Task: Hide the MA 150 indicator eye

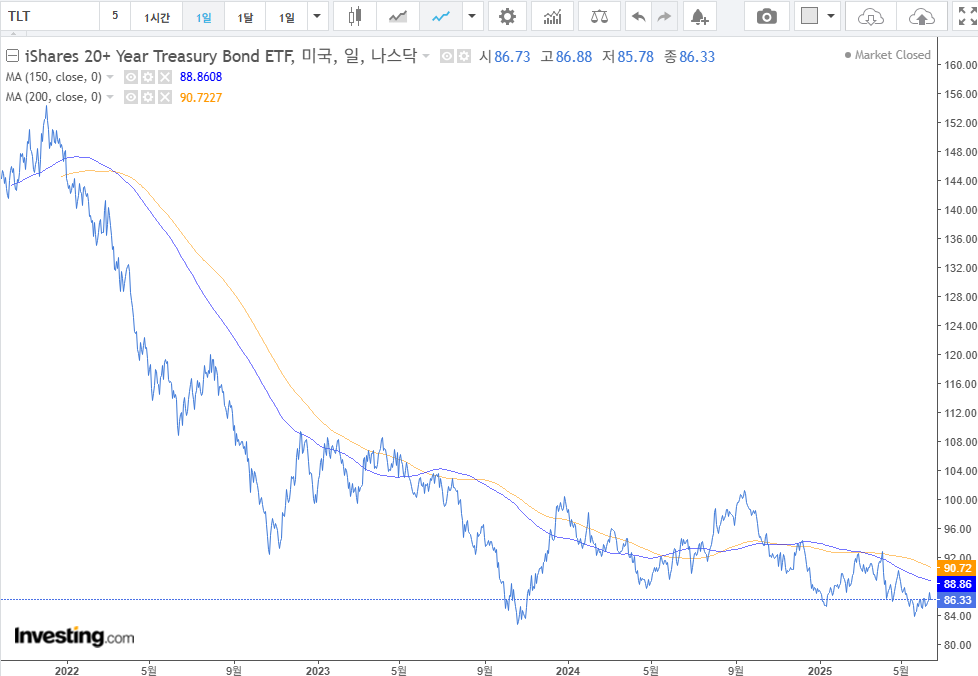Action: point(130,77)
